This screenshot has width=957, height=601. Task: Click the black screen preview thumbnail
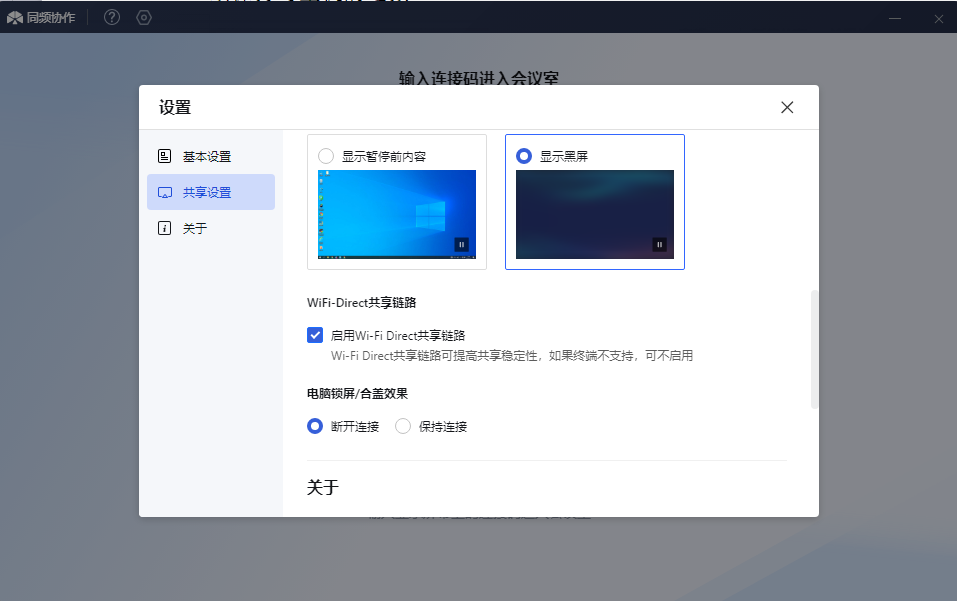[594, 214]
